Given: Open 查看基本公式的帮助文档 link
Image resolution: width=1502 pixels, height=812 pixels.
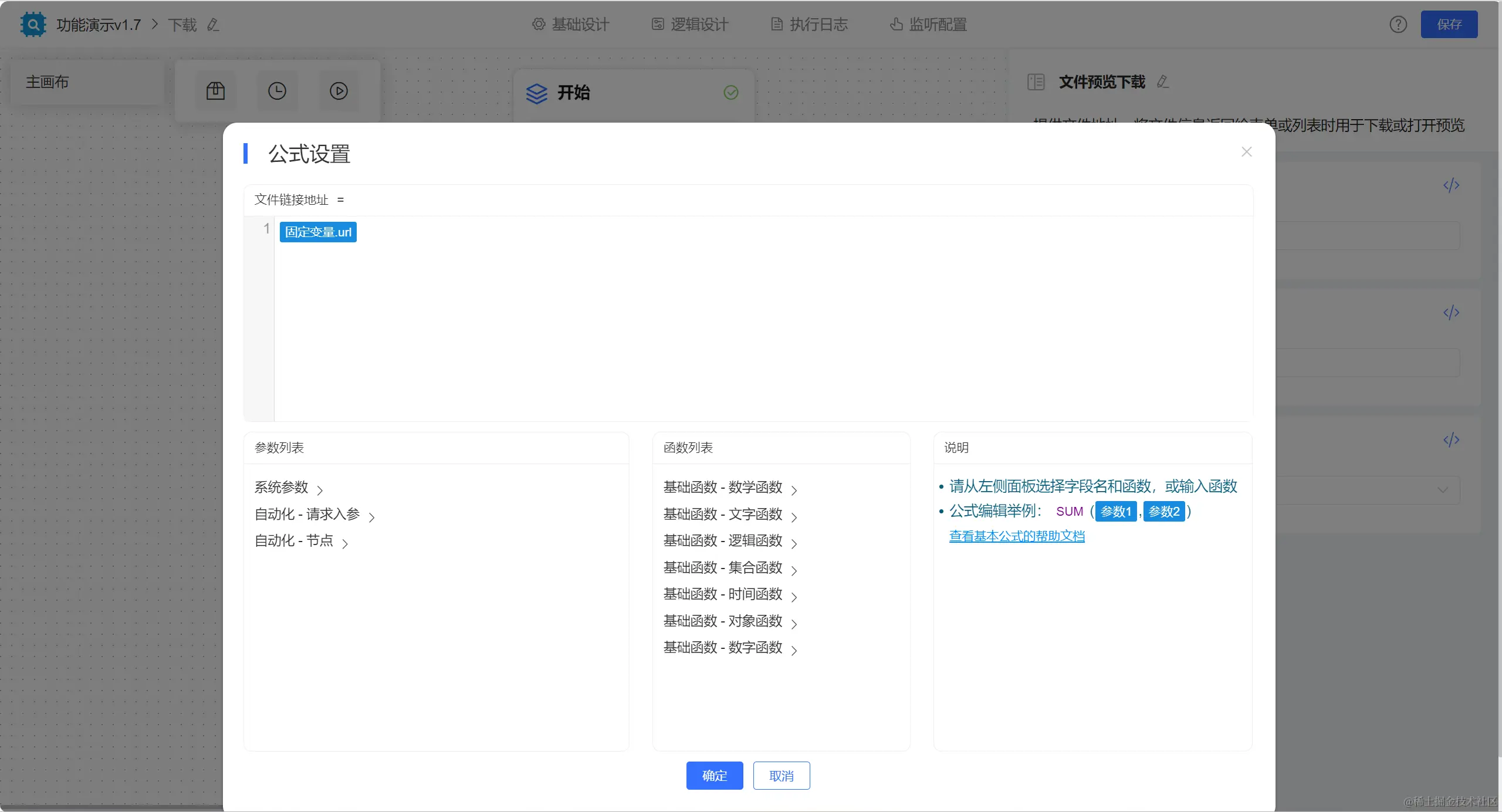Looking at the screenshot, I should coord(1016,536).
